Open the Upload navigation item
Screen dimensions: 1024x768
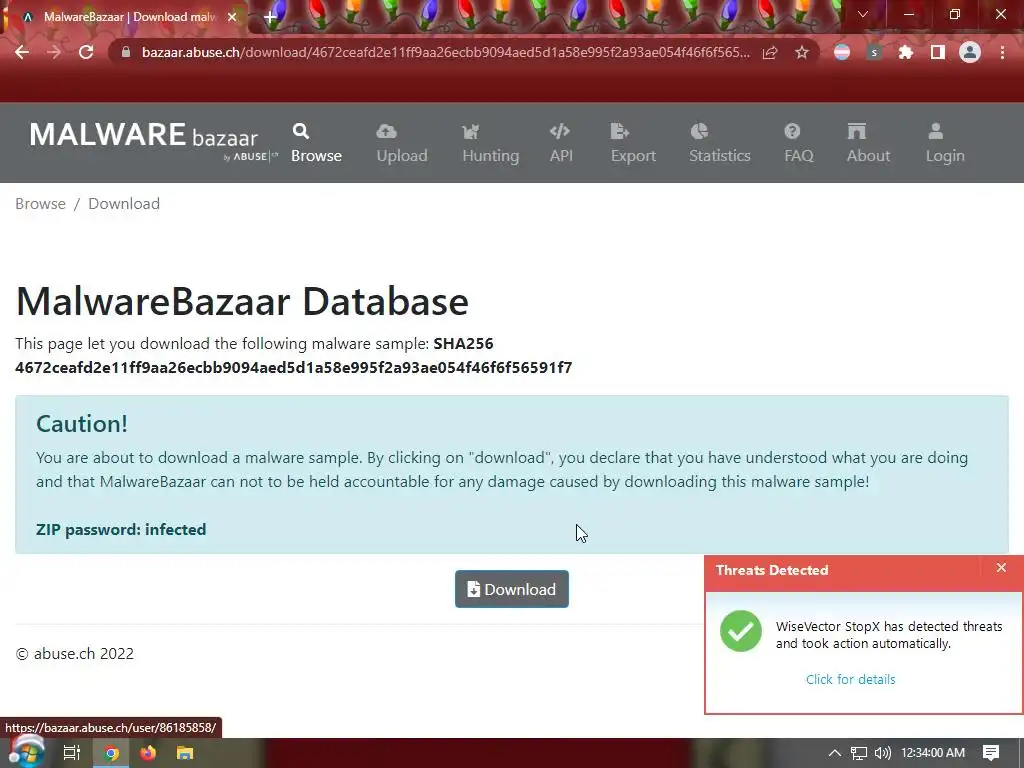tap(402, 143)
